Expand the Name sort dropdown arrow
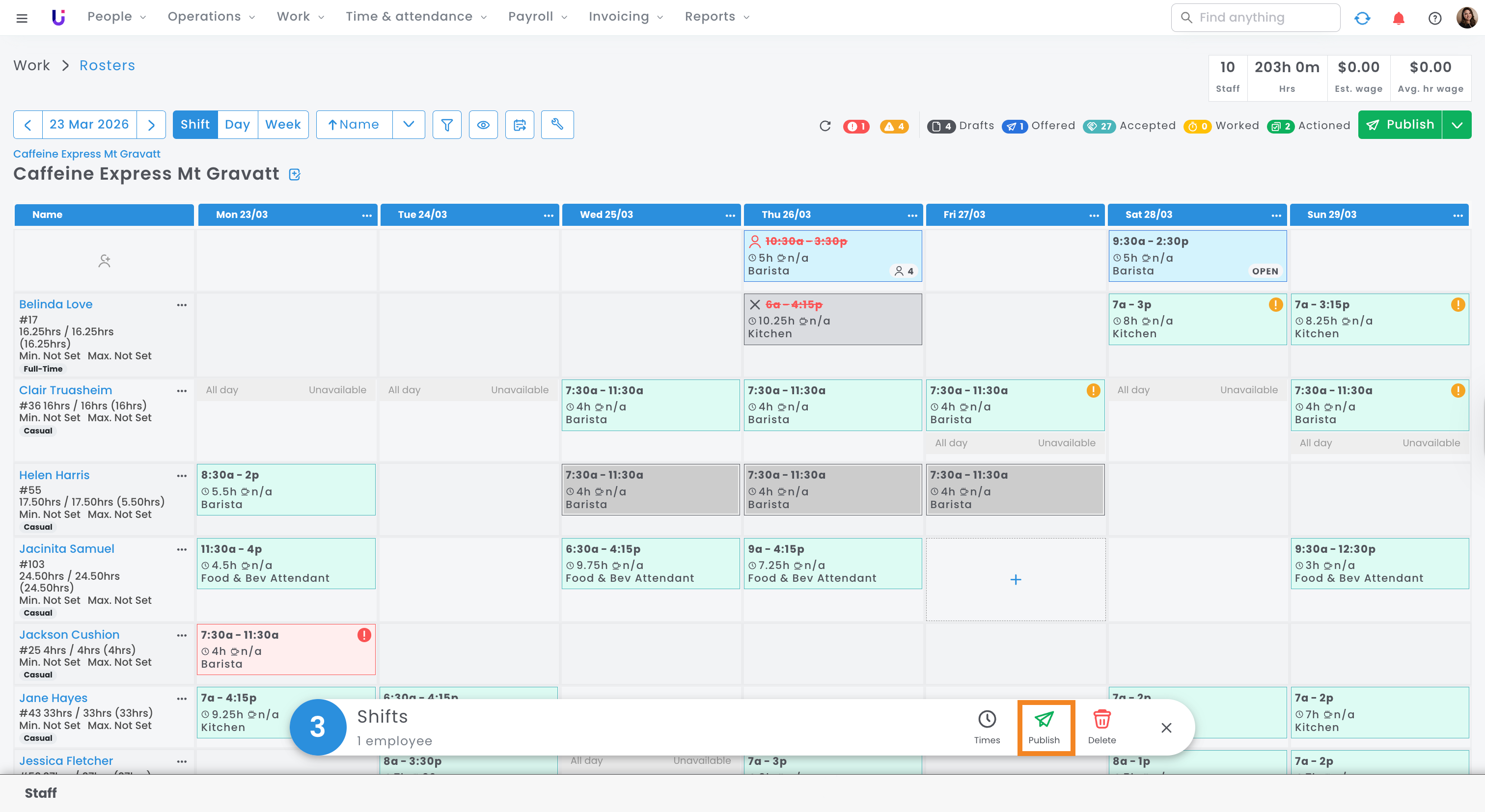The width and height of the screenshot is (1485, 812). click(409, 125)
